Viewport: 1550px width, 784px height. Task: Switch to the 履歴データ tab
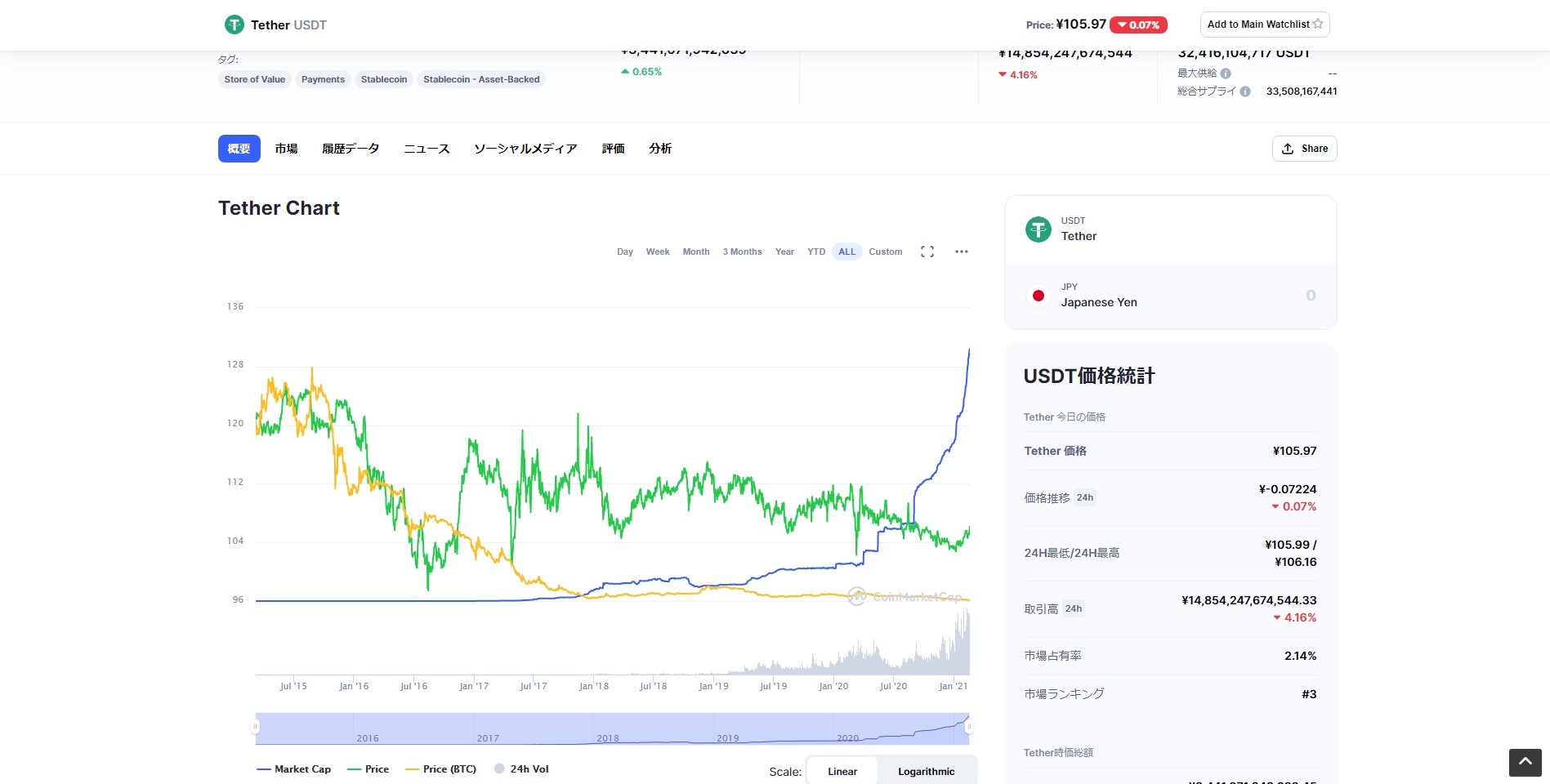pyautogui.click(x=351, y=149)
